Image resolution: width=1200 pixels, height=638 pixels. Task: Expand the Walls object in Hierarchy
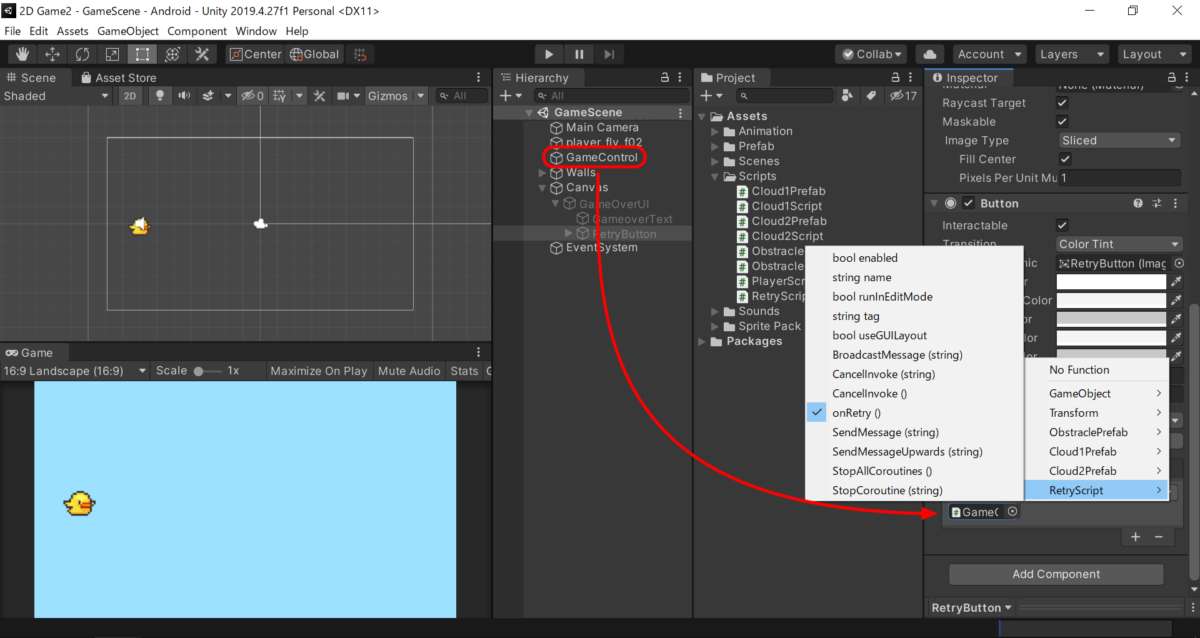click(x=543, y=173)
